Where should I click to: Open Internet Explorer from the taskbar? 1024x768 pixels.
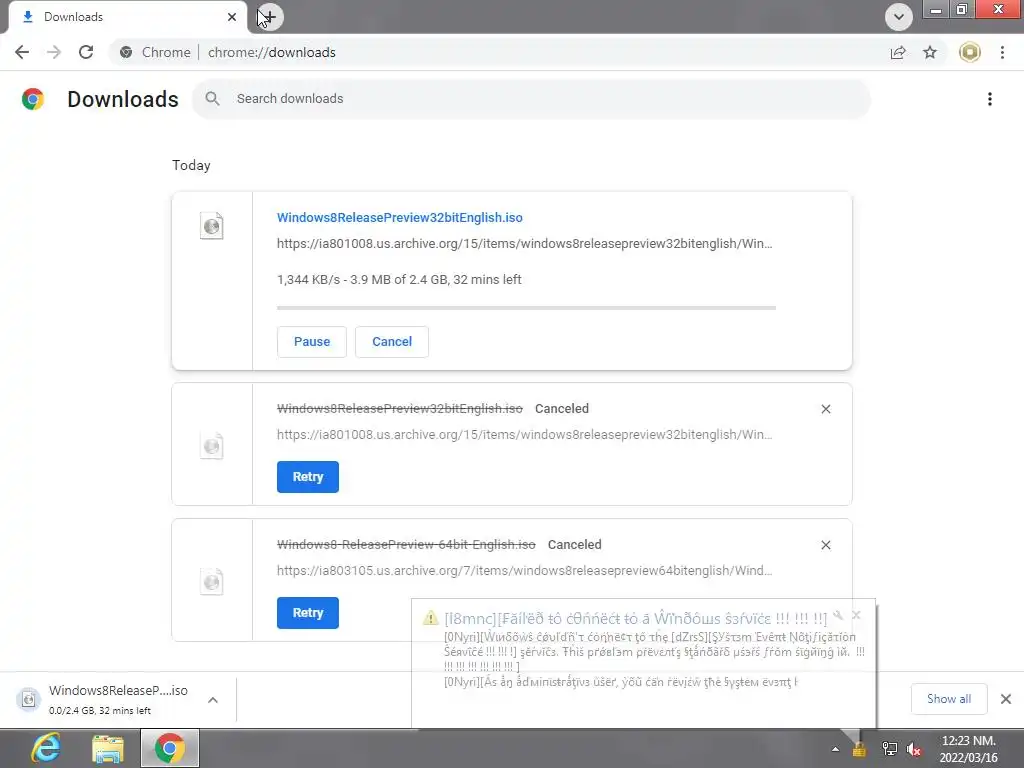[x=46, y=748]
